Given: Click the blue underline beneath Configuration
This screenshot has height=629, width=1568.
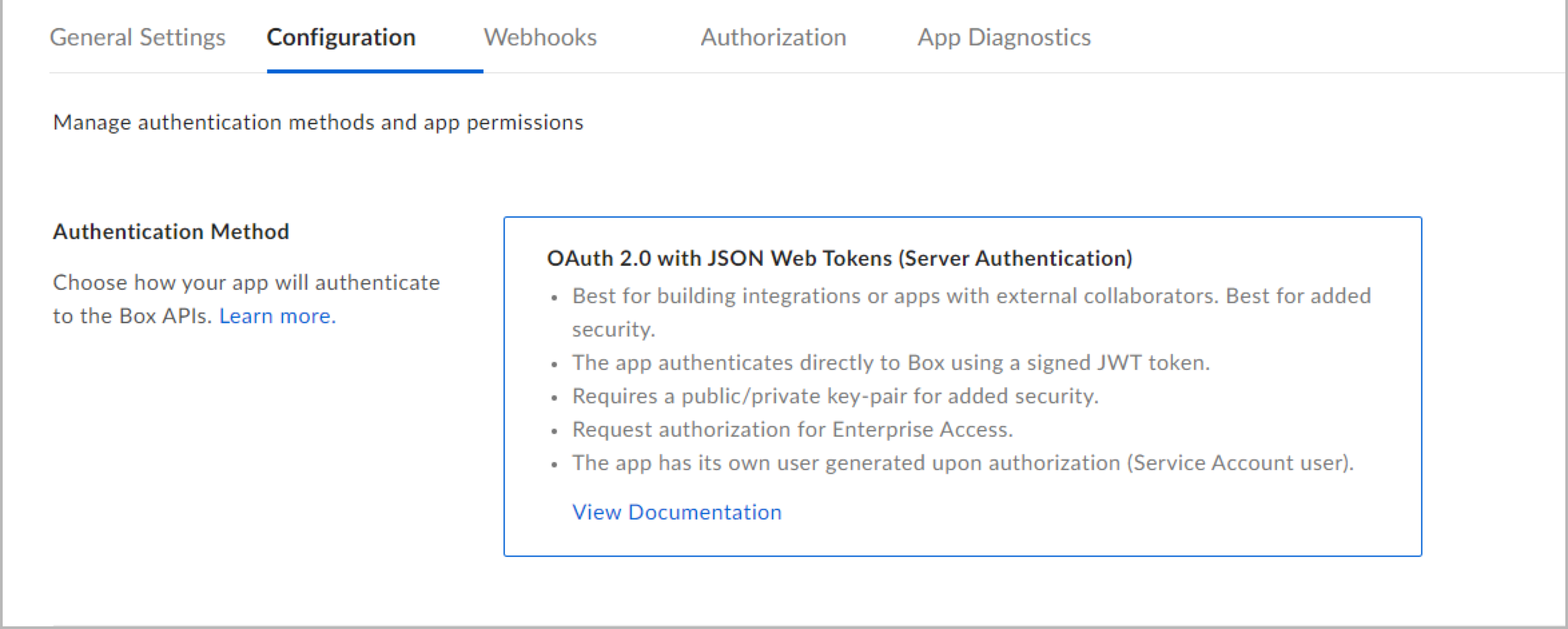Looking at the screenshot, I should pyautogui.click(x=375, y=70).
